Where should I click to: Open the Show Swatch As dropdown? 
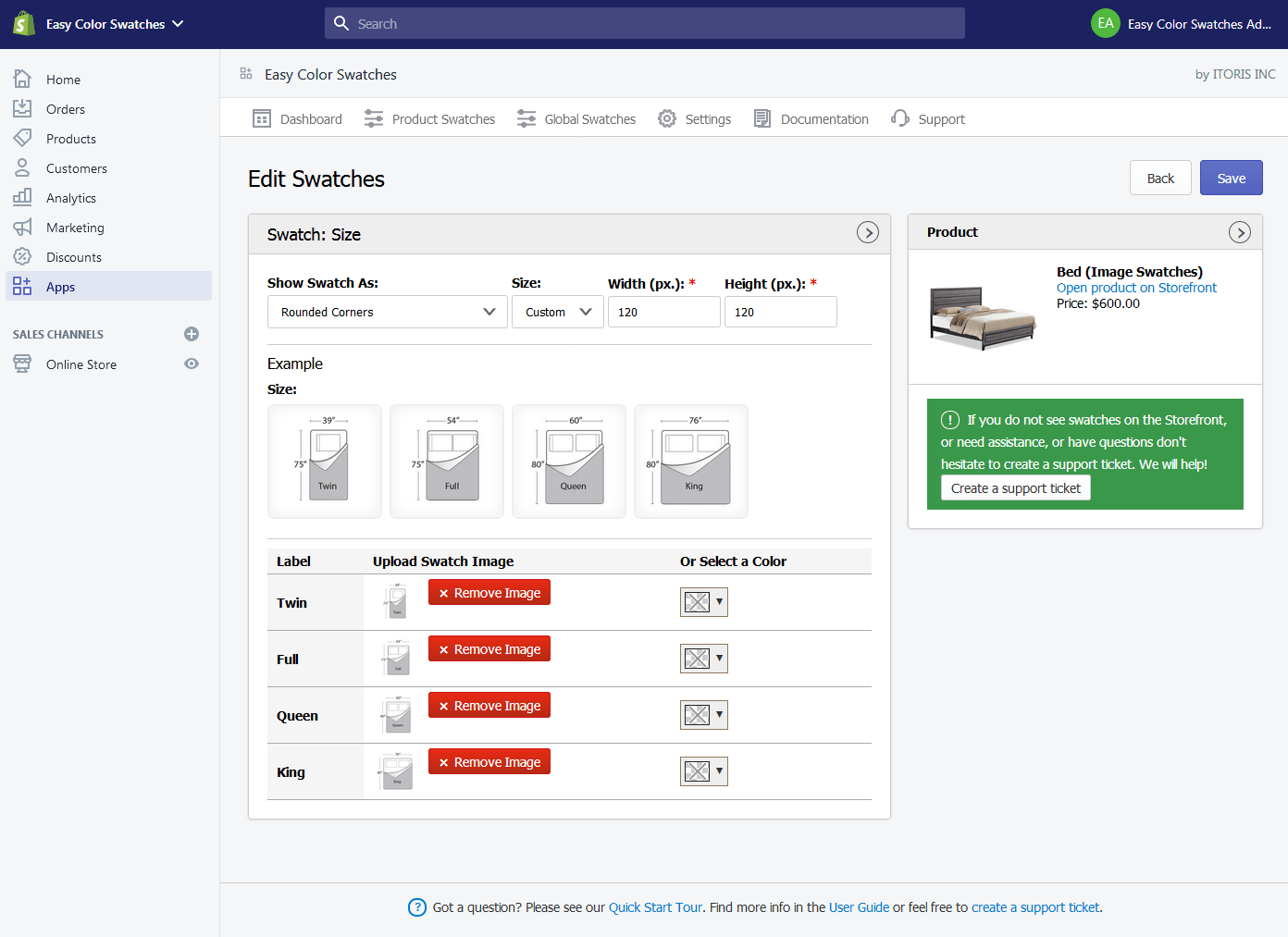[x=388, y=312]
